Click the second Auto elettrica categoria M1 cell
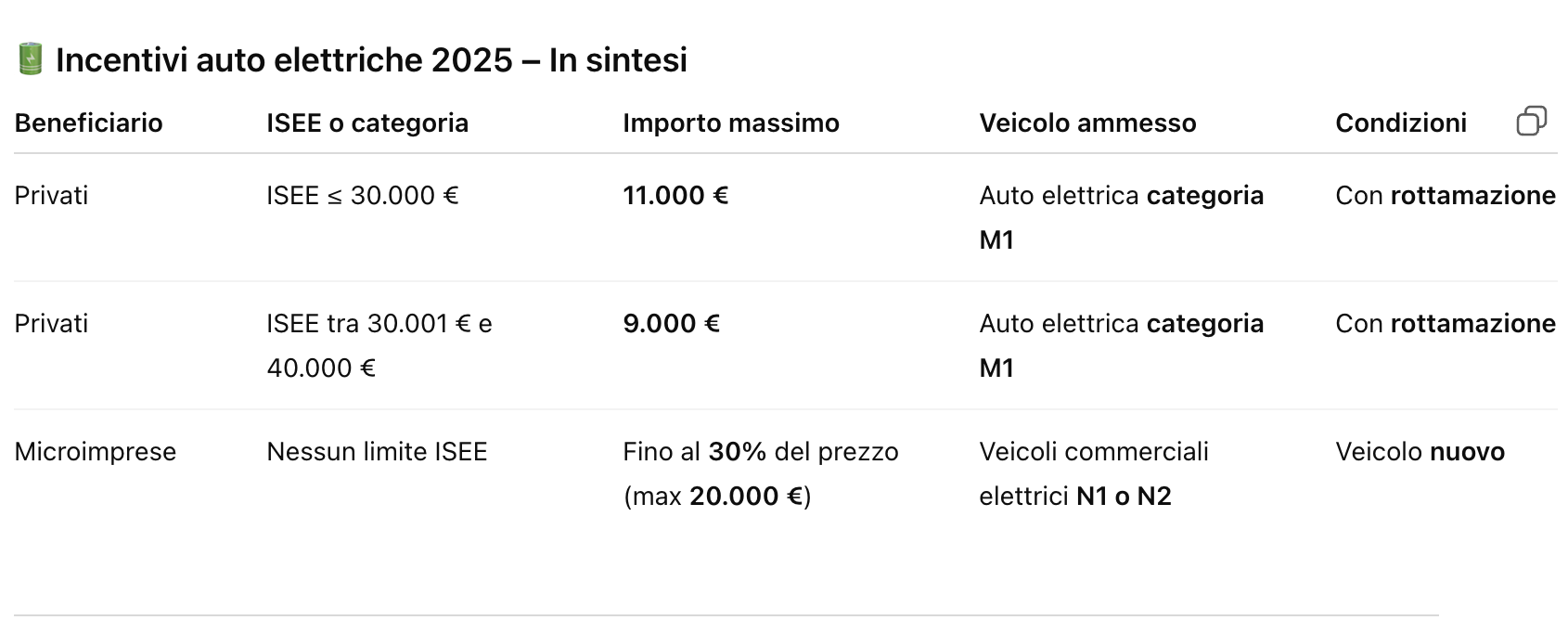The width and height of the screenshot is (1568, 620). pyautogui.click(x=1121, y=345)
